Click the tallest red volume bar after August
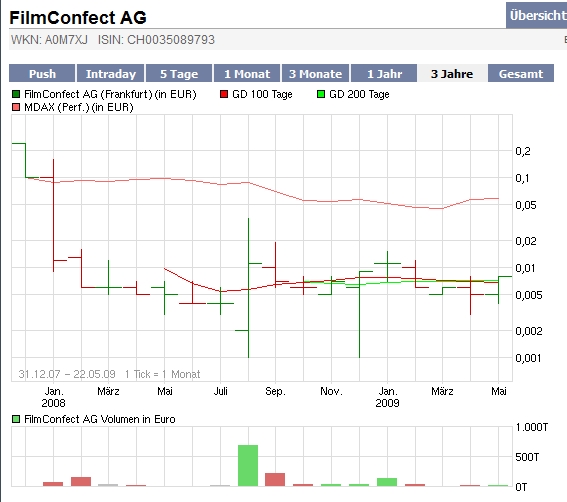567x502 pixels. tap(275, 480)
